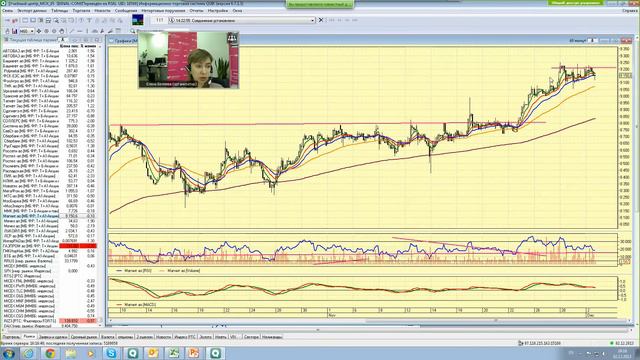Open Skype from the taskbar
This screenshot has width=640, height=360.
pos(111,353)
